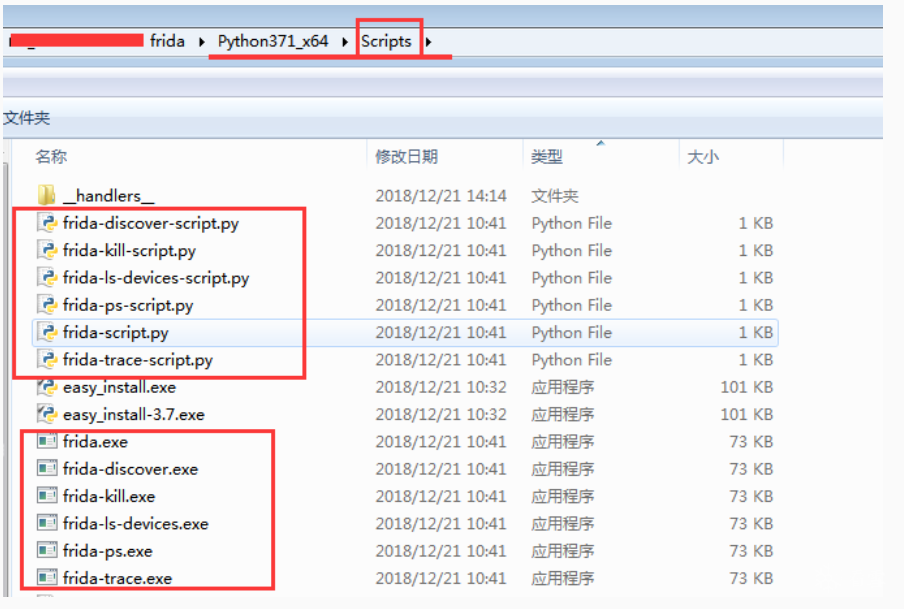Select file name frida-discover.exe

tap(130, 469)
